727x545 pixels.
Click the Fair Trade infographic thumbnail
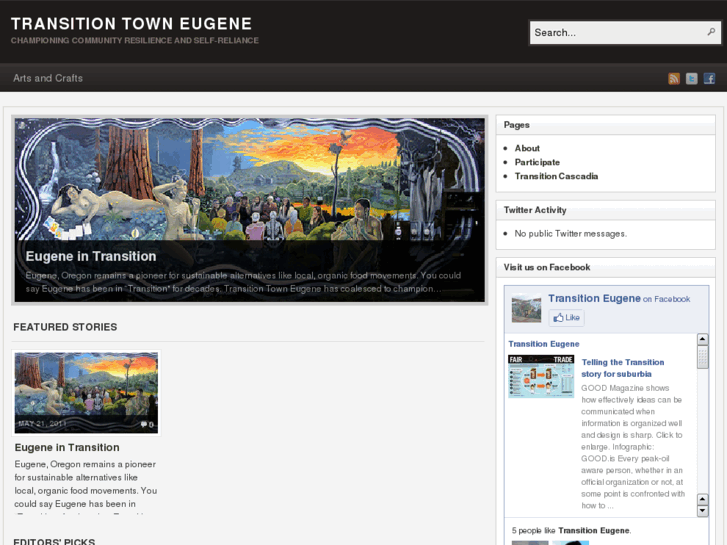541,376
